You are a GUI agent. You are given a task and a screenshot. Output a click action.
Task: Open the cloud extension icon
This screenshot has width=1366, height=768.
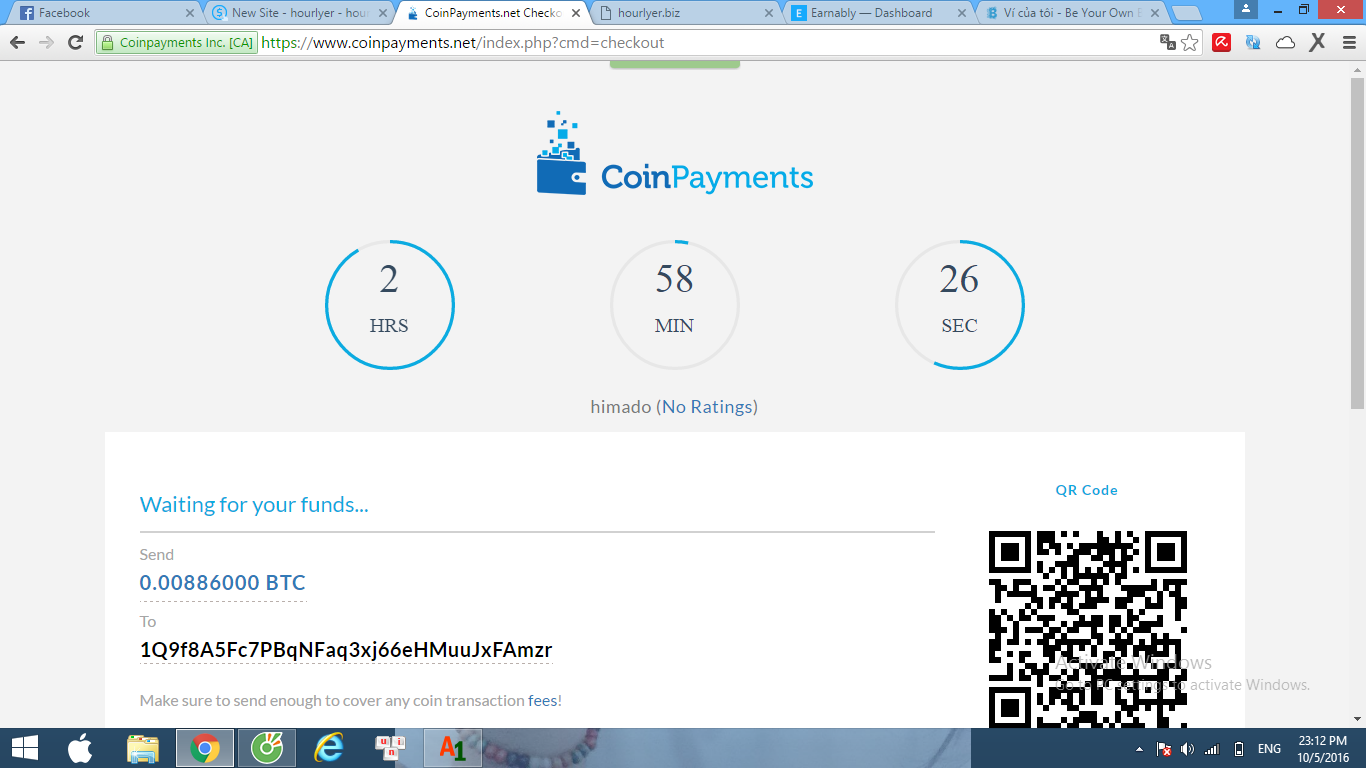[1286, 43]
